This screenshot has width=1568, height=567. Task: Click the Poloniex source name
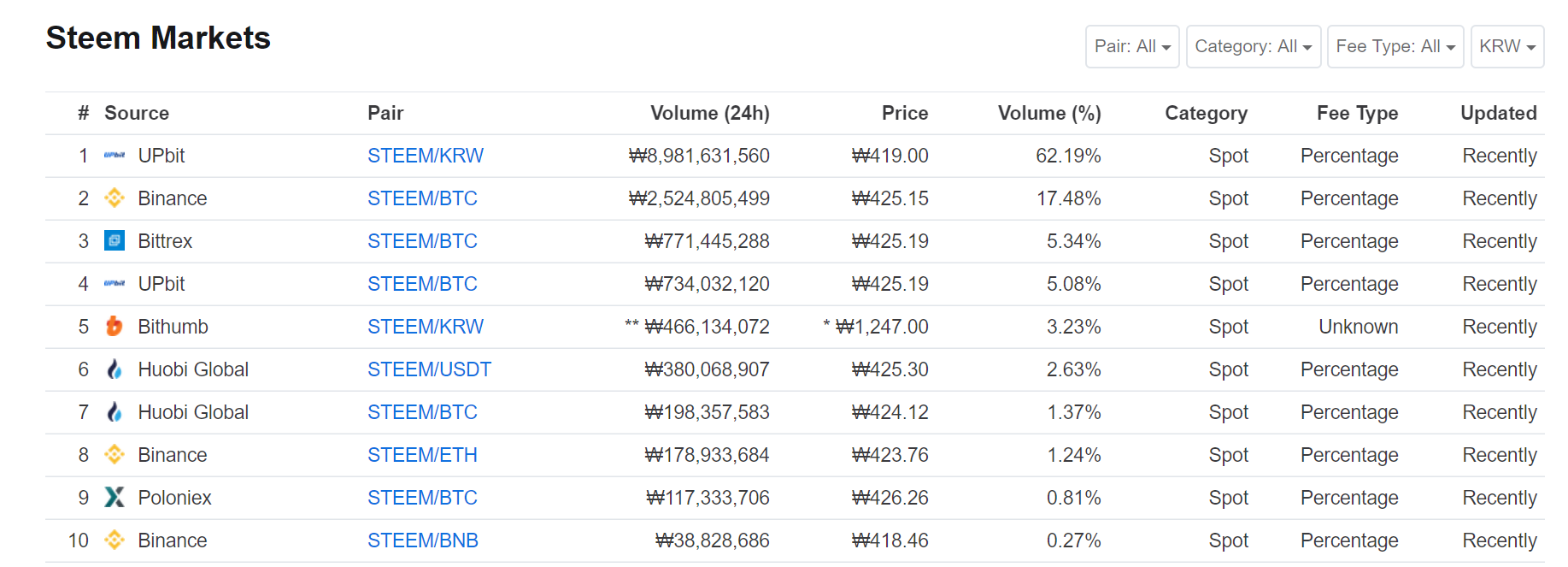(174, 498)
